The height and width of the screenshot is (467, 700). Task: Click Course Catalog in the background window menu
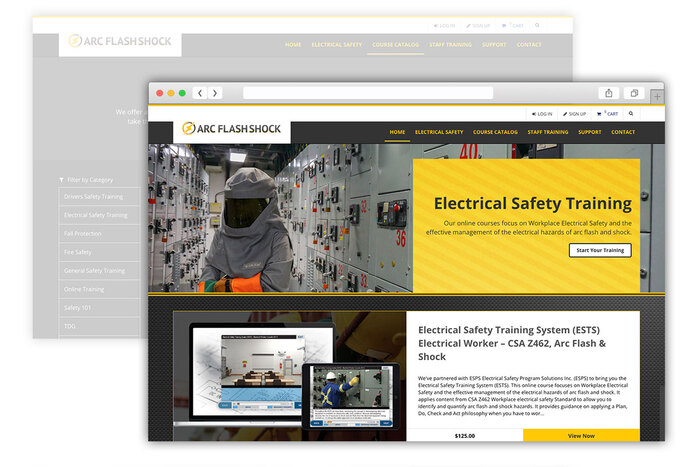[396, 45]
